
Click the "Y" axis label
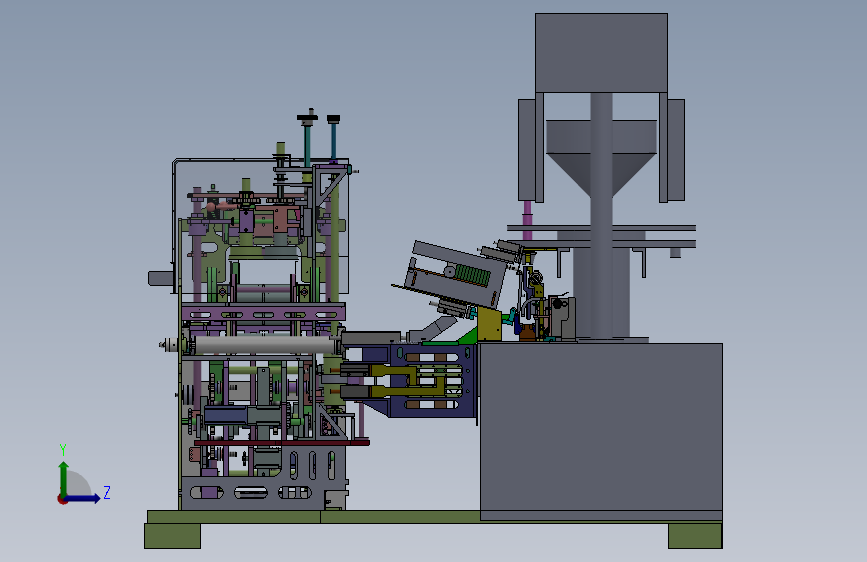click(63, 449)
